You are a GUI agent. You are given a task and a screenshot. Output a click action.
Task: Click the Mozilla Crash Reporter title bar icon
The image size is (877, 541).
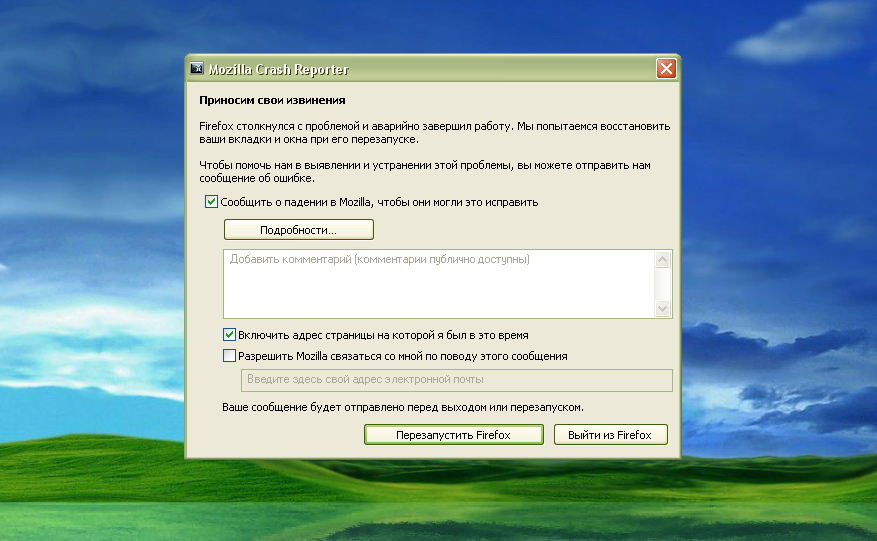point(197,69)
